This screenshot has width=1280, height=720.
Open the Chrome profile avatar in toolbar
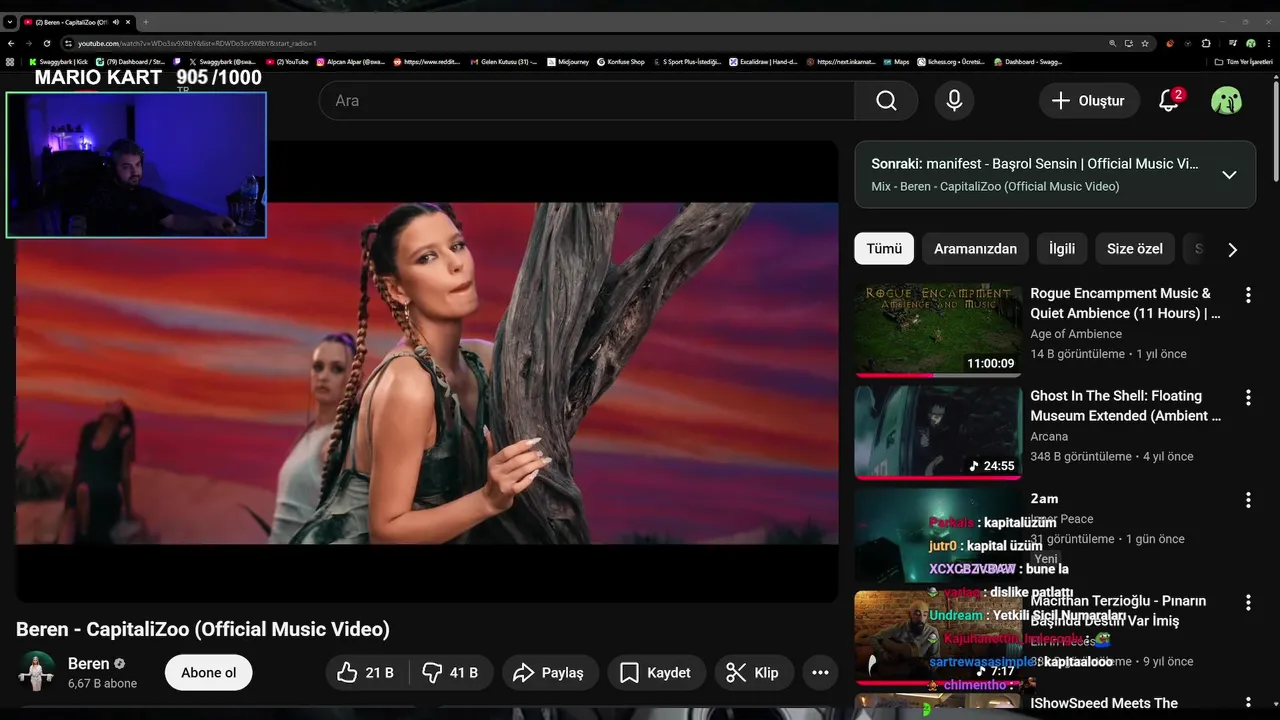point(1250,43)
